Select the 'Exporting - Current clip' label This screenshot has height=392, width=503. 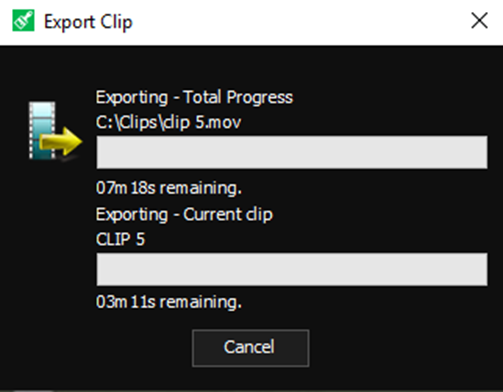pos(184,214)
